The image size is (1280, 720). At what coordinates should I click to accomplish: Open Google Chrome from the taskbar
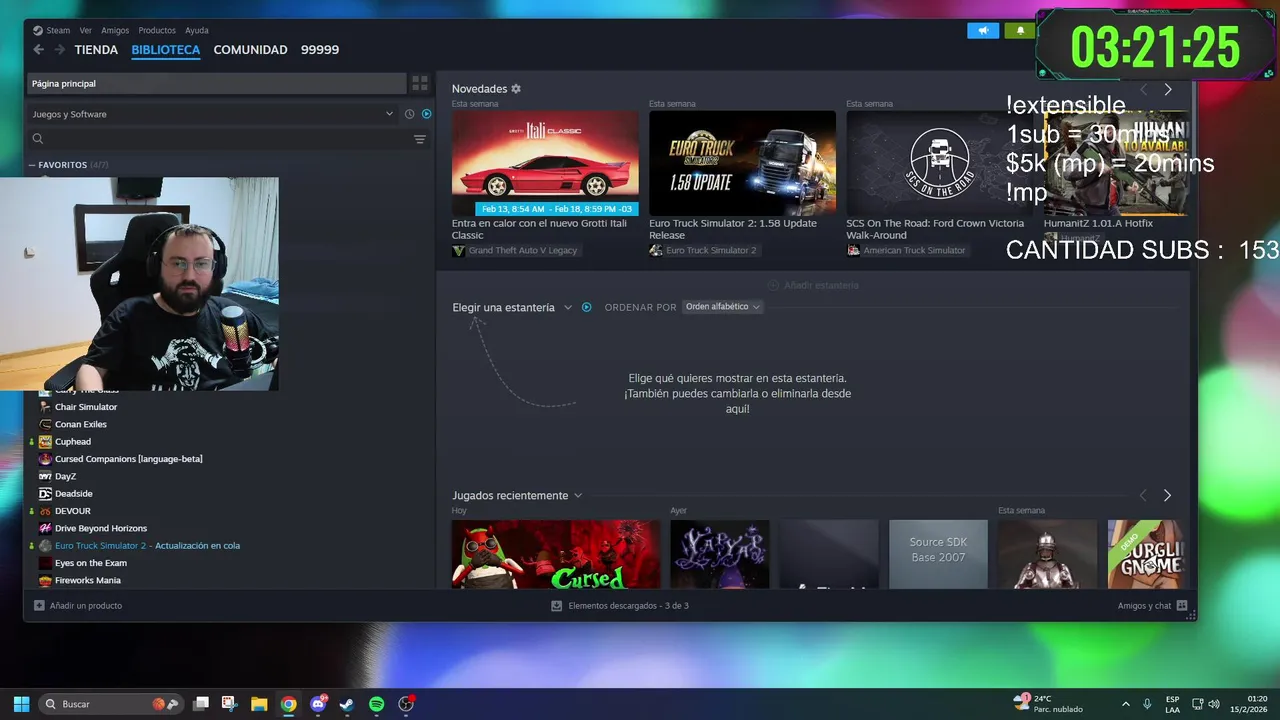point(288,704)
